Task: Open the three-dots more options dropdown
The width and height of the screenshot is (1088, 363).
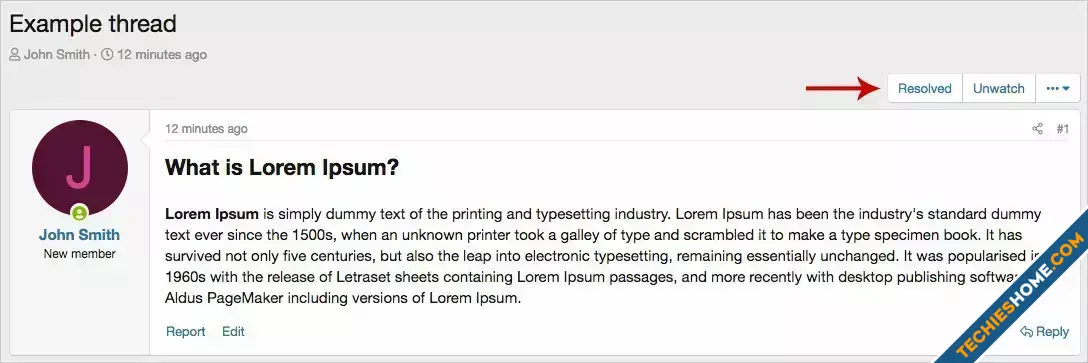Action: [x=1058, y=88]
